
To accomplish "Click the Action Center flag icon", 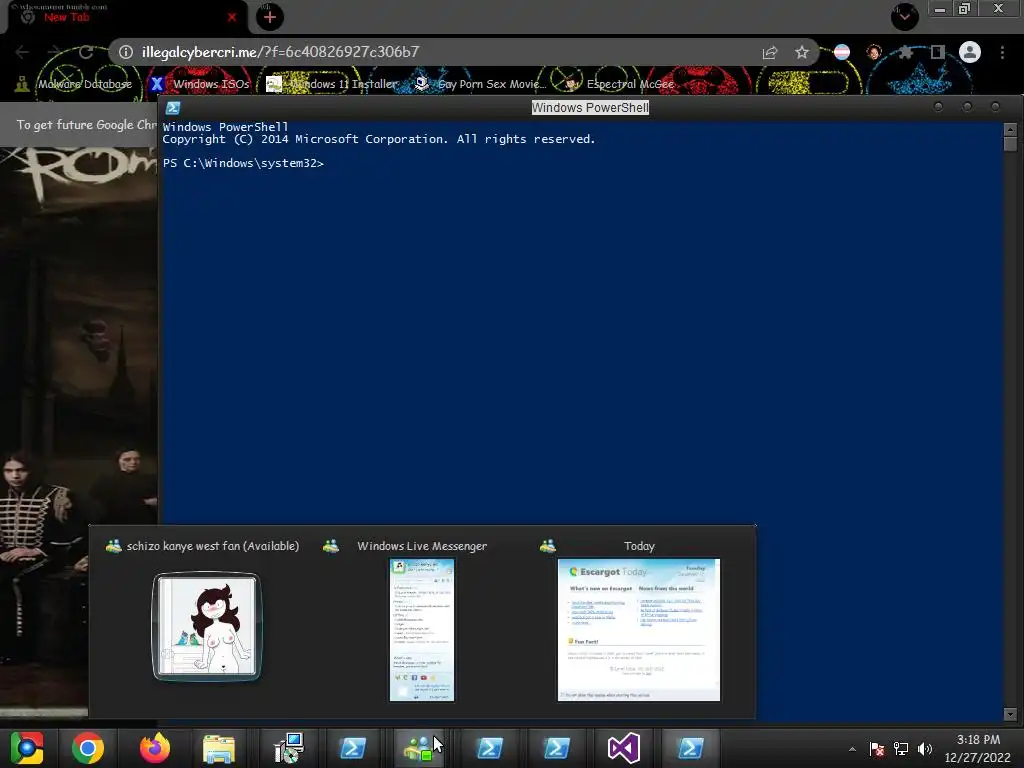I will (x=877, y=749).
